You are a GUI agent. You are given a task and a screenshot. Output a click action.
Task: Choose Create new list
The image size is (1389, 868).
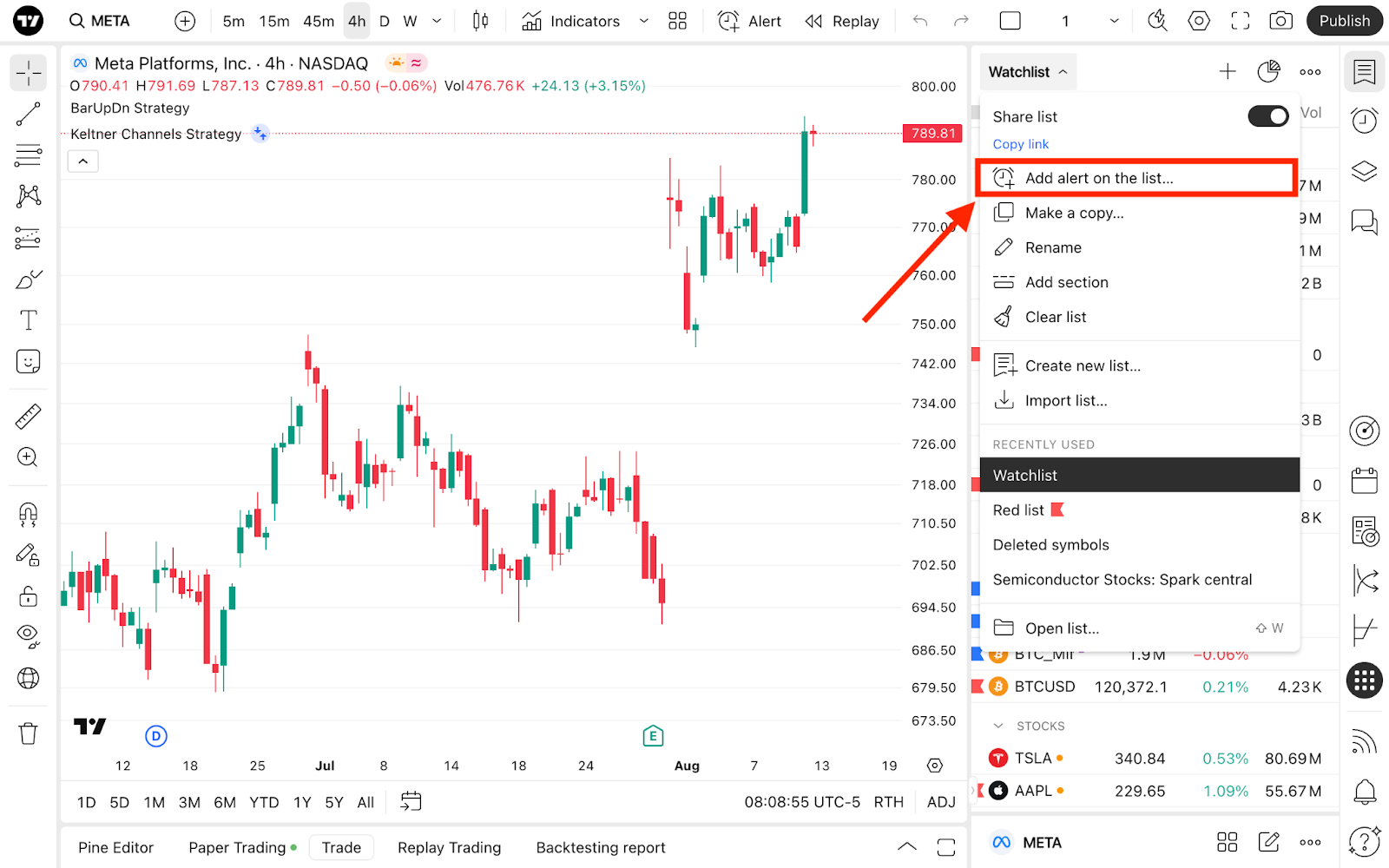[x=1140, y=365]
